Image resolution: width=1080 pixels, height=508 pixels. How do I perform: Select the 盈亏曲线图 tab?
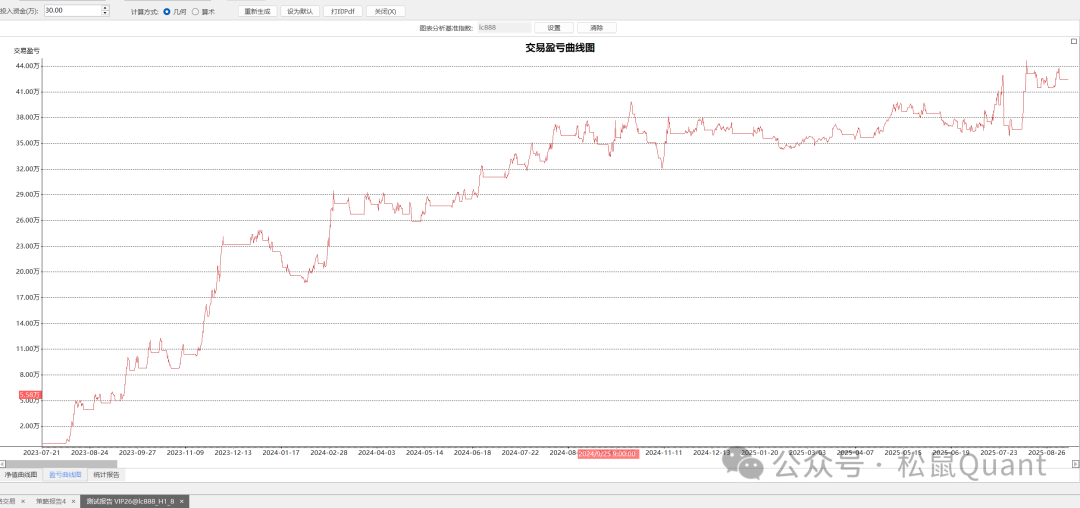coord(66,475)
